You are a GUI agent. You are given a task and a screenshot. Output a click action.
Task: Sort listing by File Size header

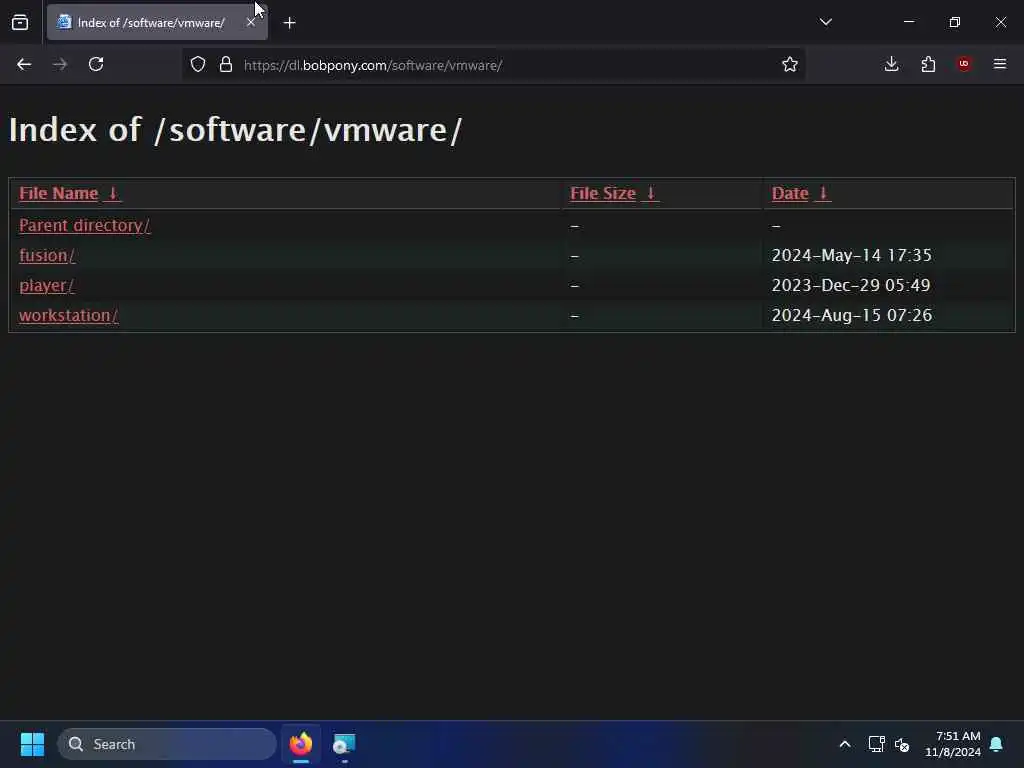click(603, 193)
